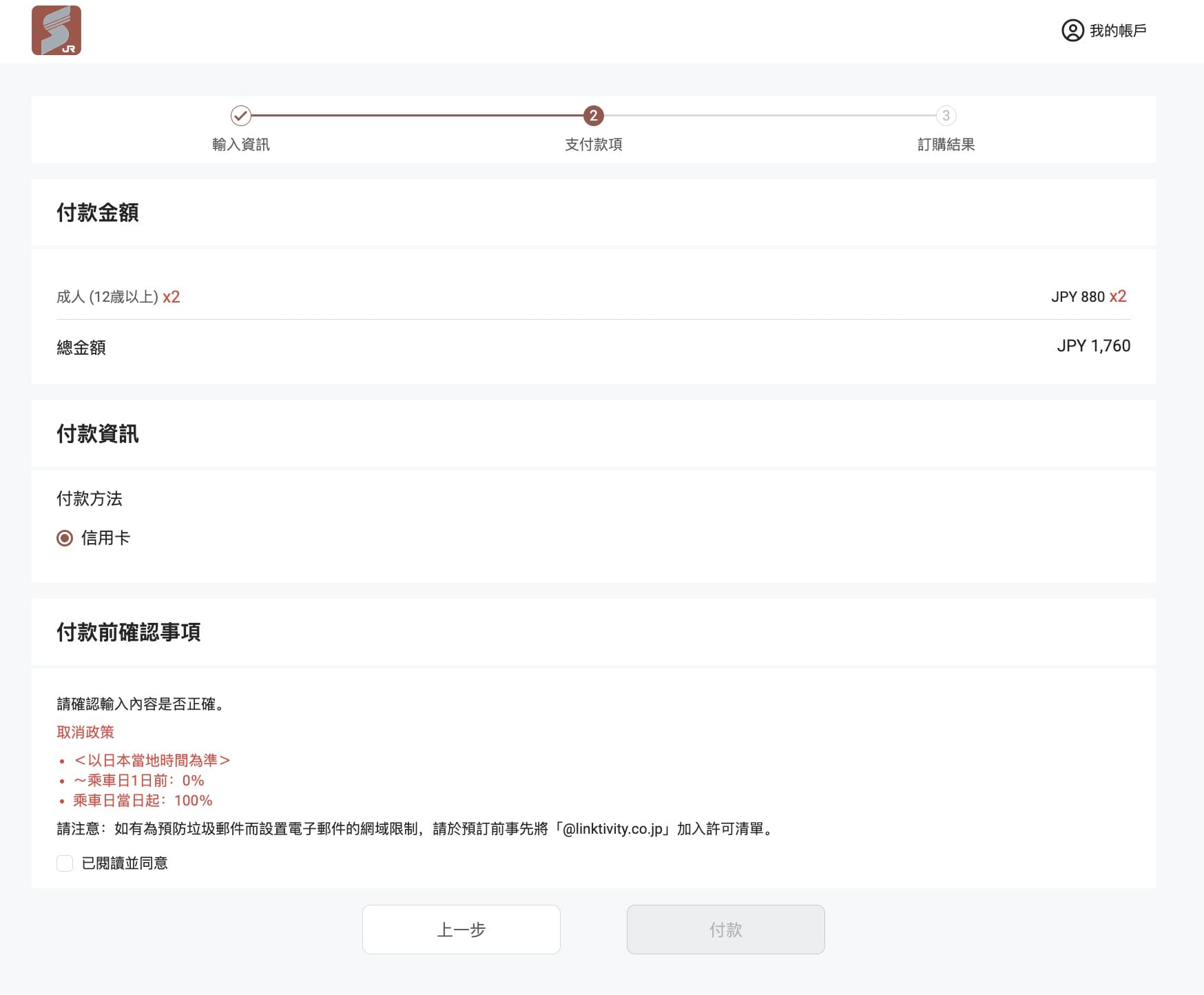The image size is (1204, 995).
Task: Click the 成人 (12歲以上) x2 line item
Action: coord(118,297)
